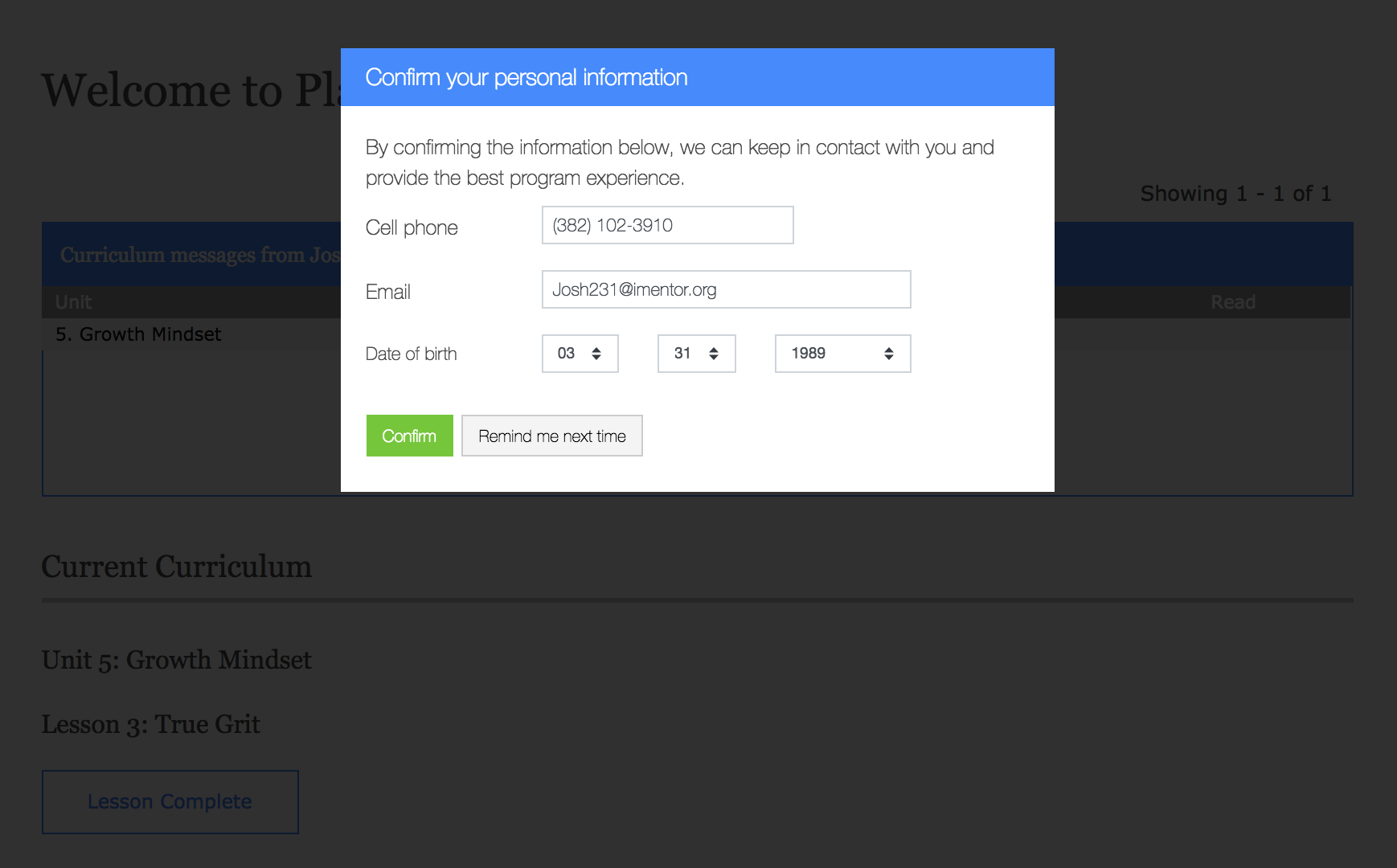The height and width of the screenshot is (868, 1397).
Task: Click the green Confirm button
Action: point(409,436)
